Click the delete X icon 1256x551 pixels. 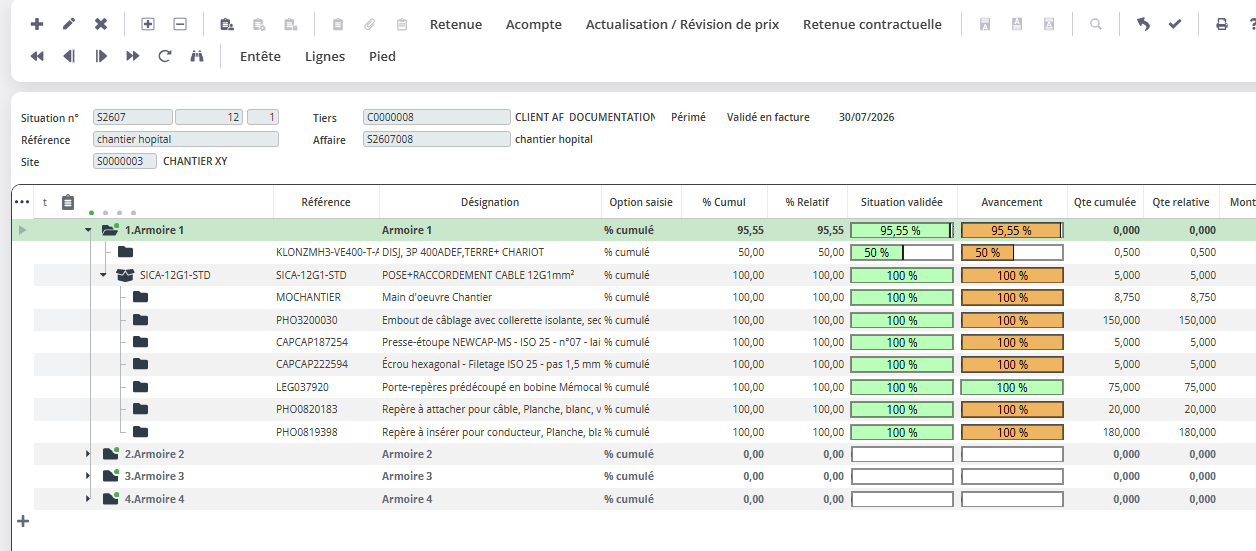101,24
